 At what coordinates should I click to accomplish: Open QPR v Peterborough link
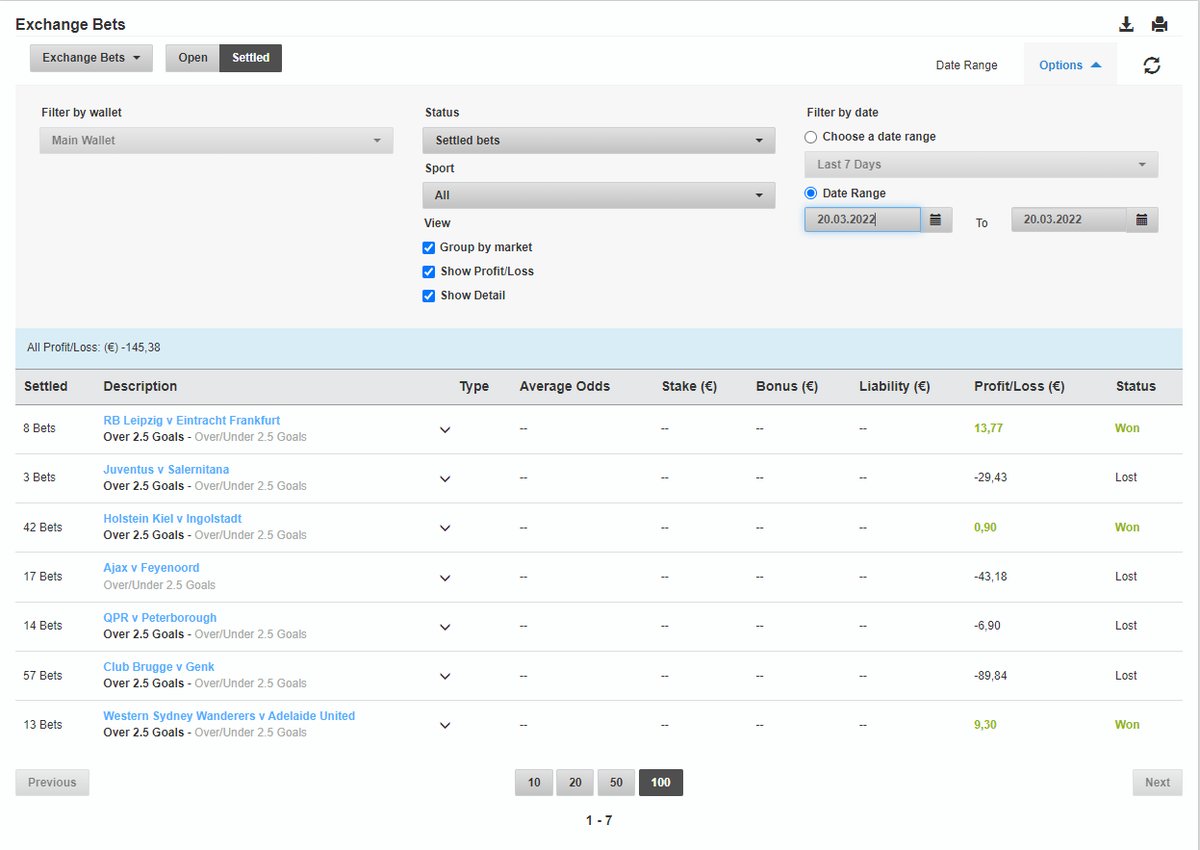coord(160,618)
